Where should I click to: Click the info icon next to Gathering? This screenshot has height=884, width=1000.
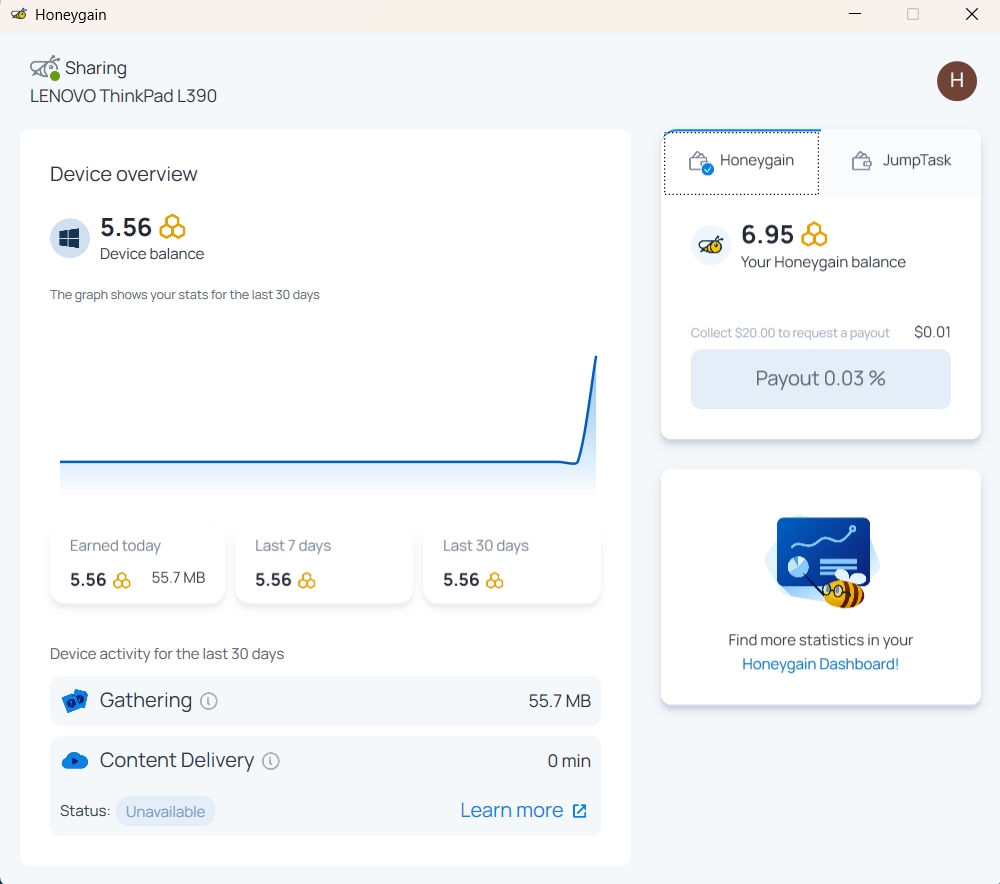pyautogui.click(x=209, y=701)
